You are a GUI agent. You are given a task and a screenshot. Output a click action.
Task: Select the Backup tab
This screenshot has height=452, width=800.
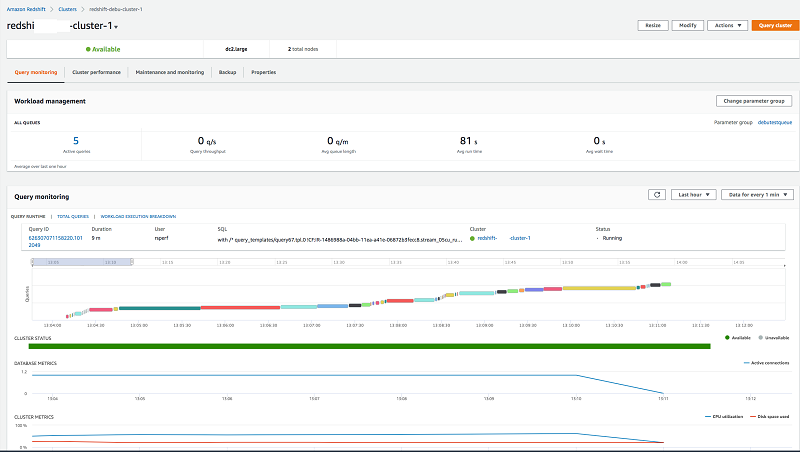point(228,72)
